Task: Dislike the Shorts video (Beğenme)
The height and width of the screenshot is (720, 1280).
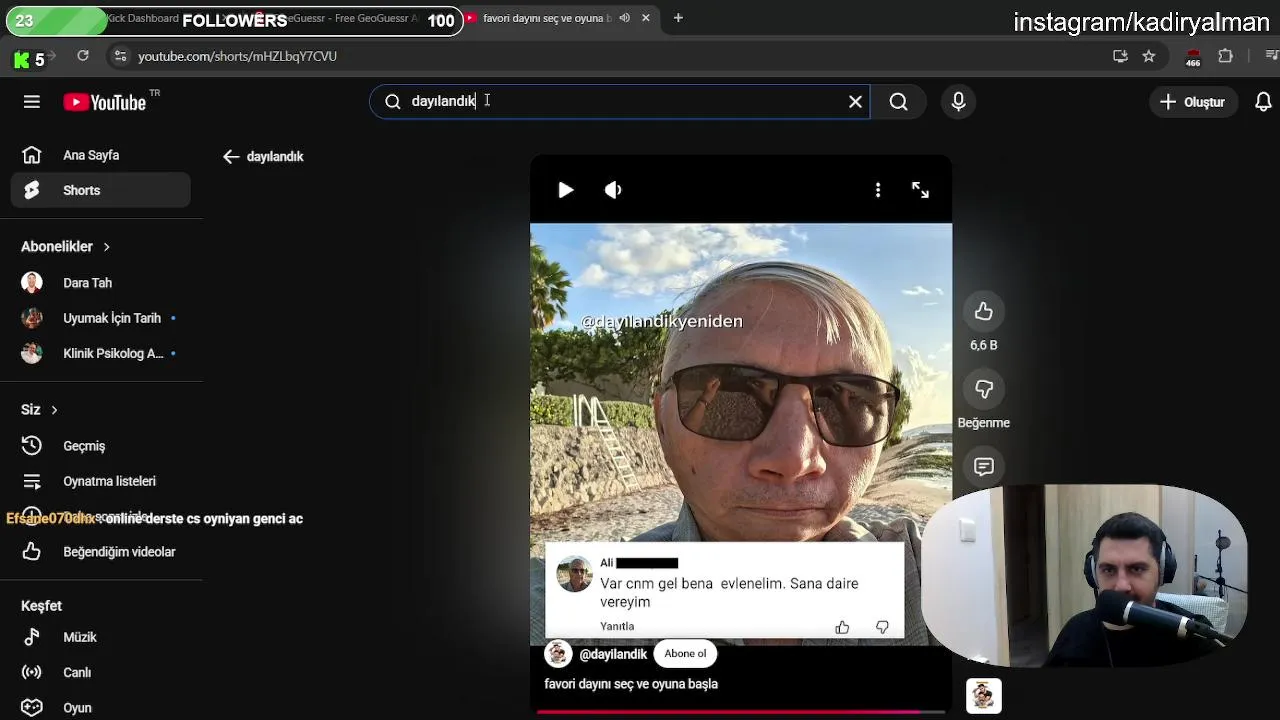Action: click(x=984, y=389)
